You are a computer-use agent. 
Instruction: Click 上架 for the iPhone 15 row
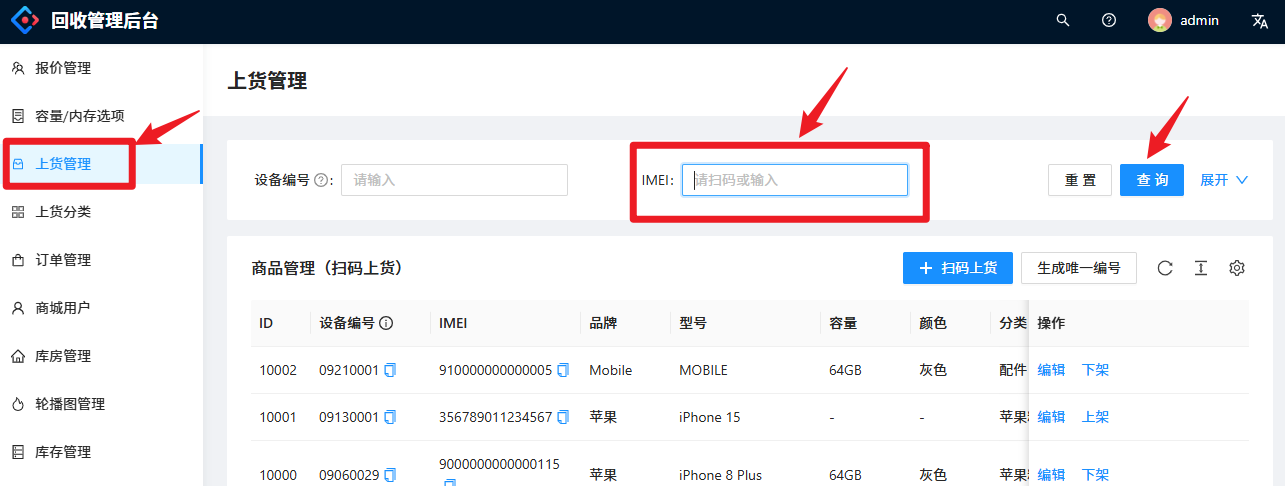coord(1095,417)
